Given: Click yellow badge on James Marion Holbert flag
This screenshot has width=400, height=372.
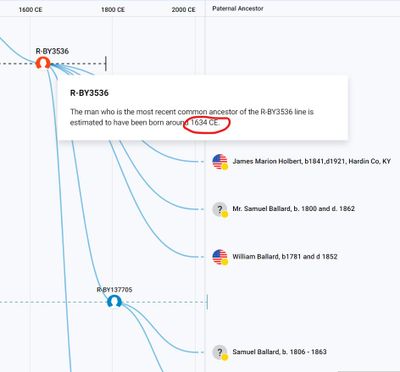Looking at the screenshot, I should [225, 167].
